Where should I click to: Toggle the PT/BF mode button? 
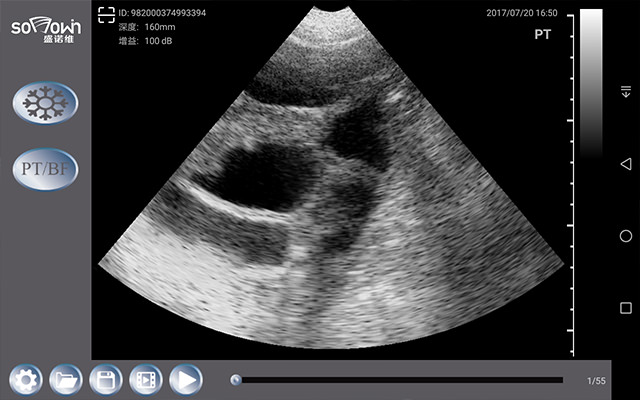coord(45,167)
